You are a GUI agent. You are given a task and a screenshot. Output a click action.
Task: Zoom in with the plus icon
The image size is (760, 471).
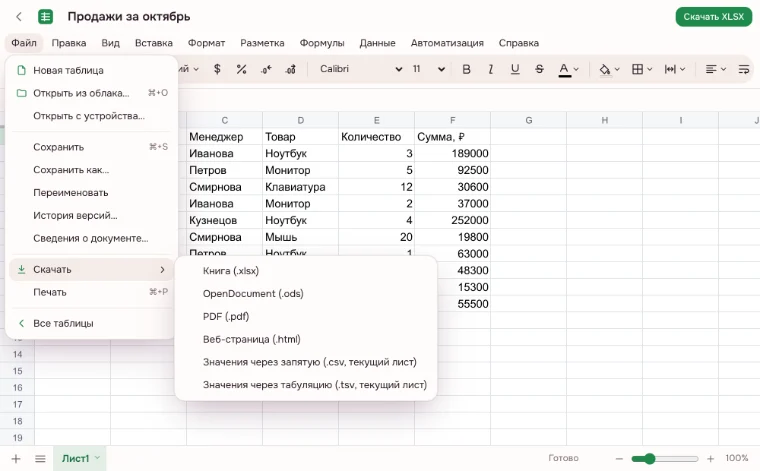click(x=711, y=458)
